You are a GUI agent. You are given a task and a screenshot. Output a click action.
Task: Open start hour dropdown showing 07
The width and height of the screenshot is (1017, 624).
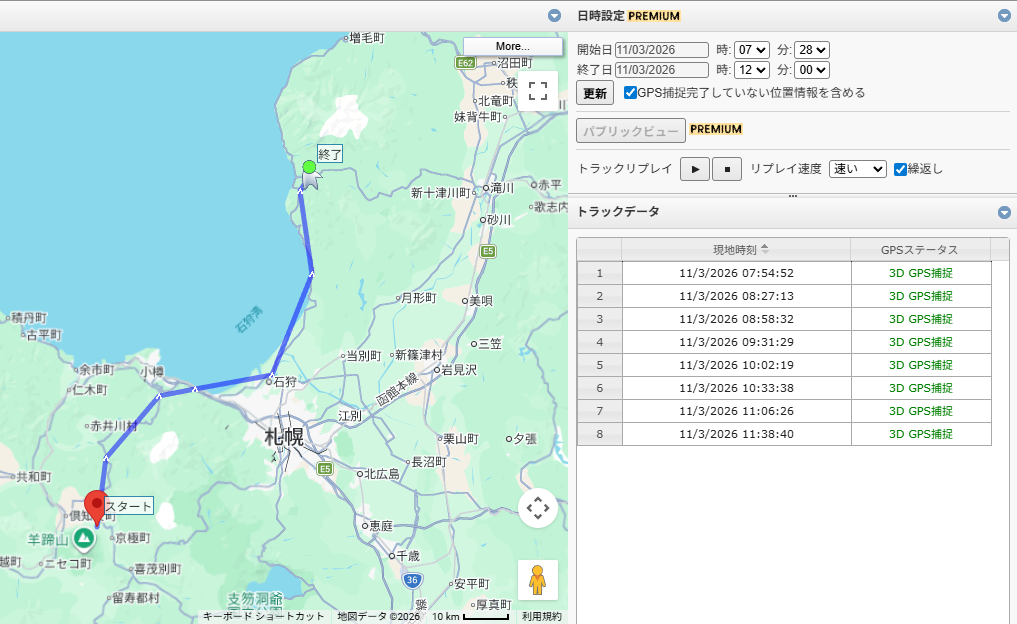click(751, 50)
